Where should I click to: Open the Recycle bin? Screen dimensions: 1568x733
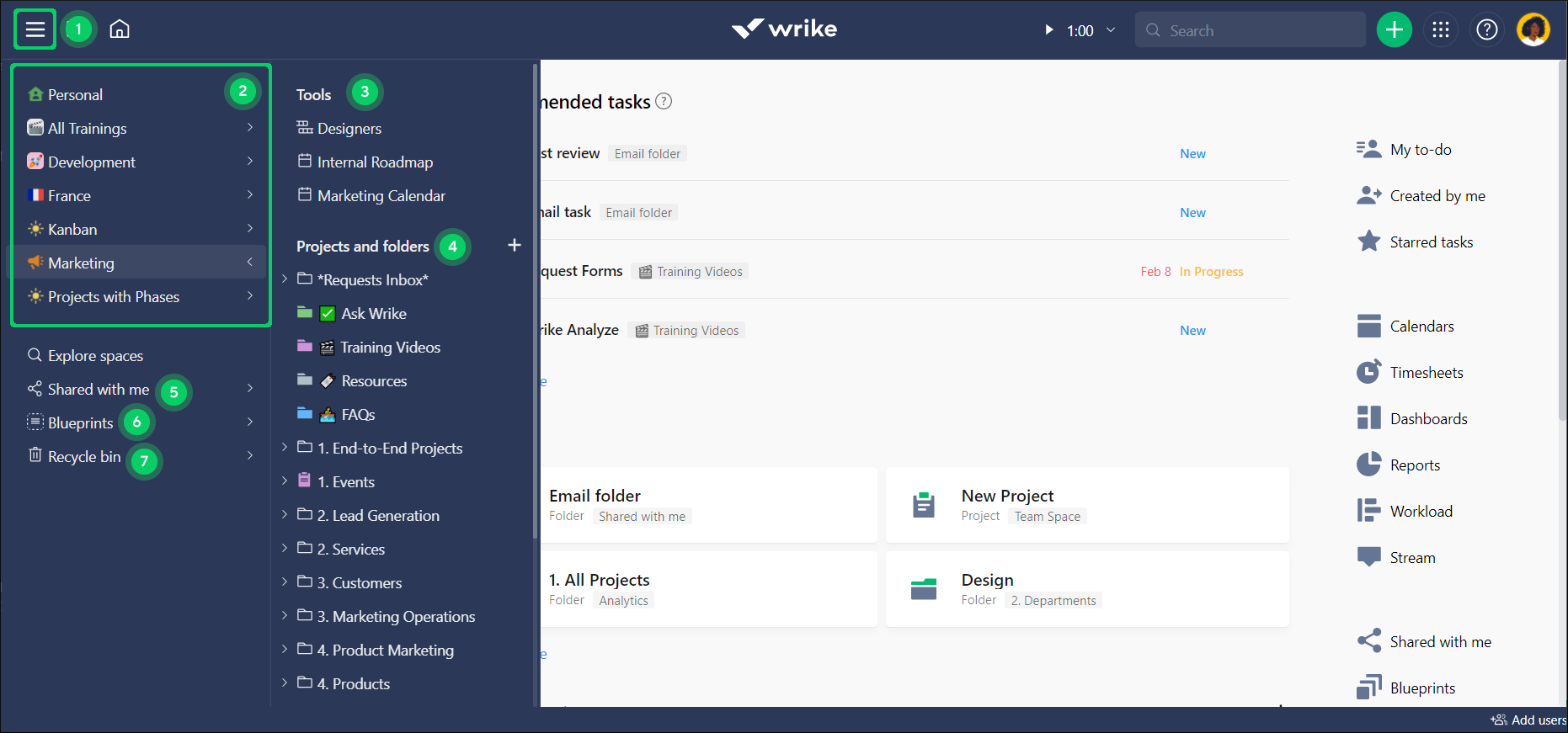83,456
